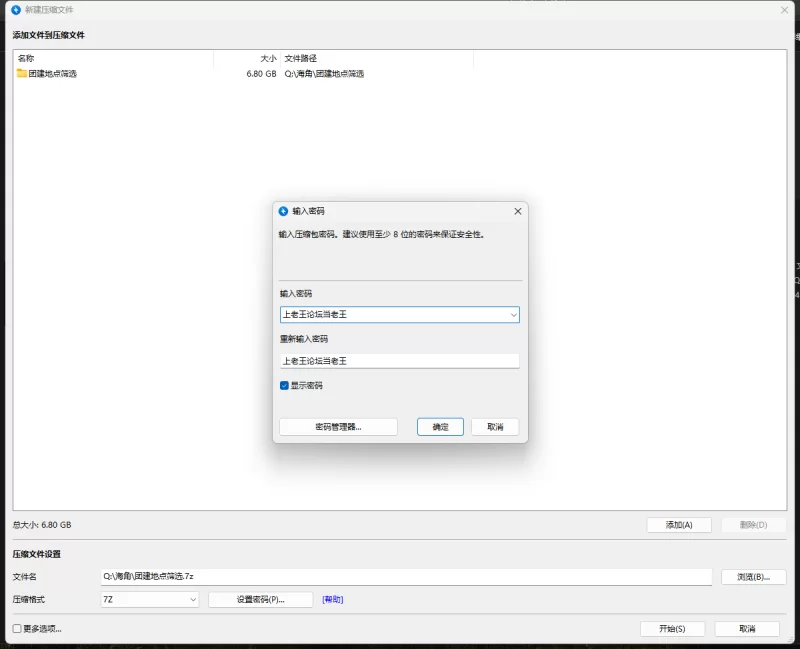The image size is (800, 649).
Task: Click the 删除(D) button
Action: click(753, 525)
